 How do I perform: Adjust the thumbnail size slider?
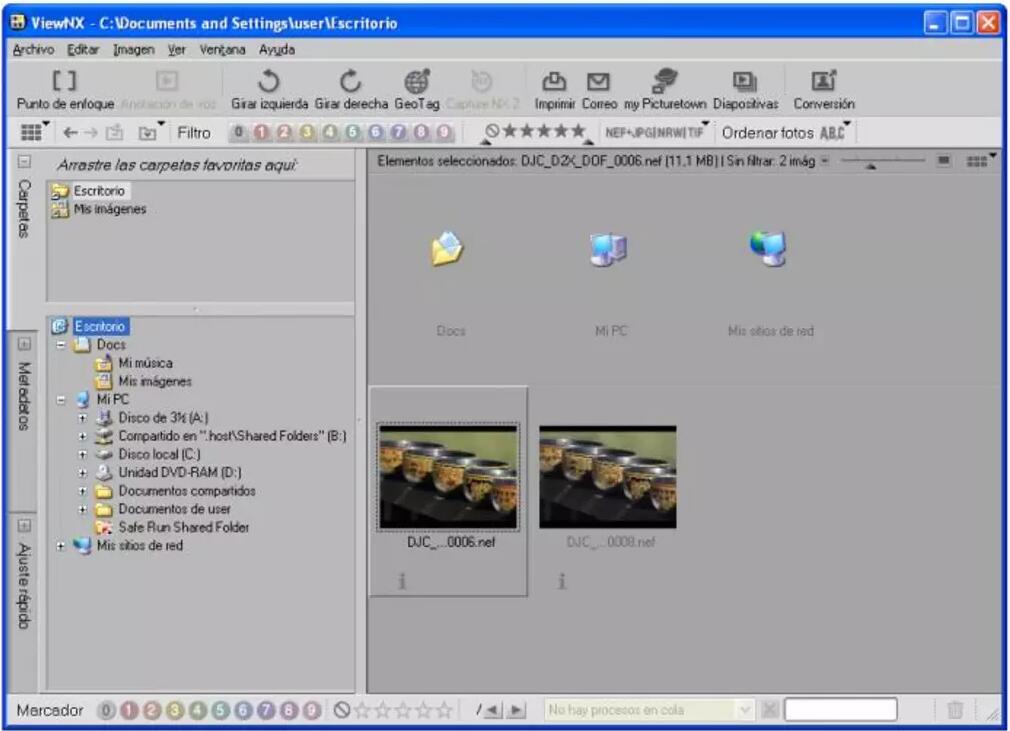click(869, 162)
